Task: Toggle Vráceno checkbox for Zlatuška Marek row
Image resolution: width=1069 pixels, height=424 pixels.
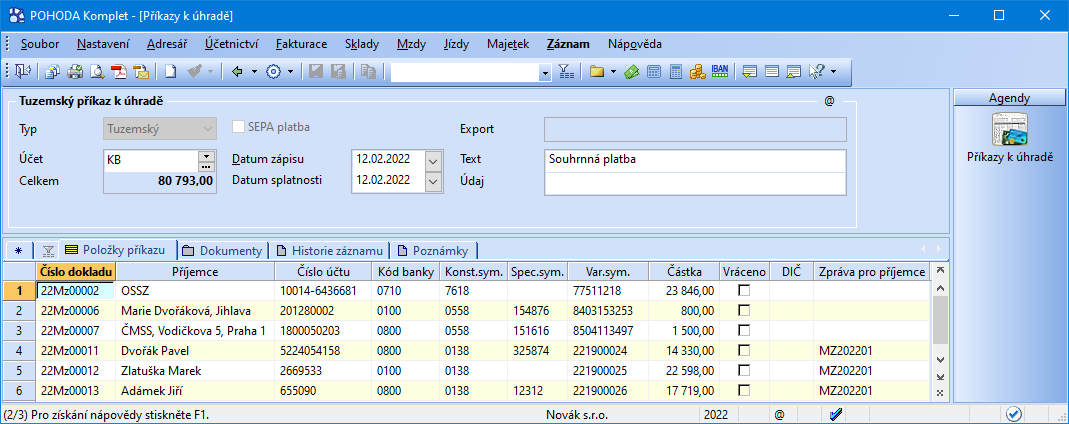Action: (744, 371)
